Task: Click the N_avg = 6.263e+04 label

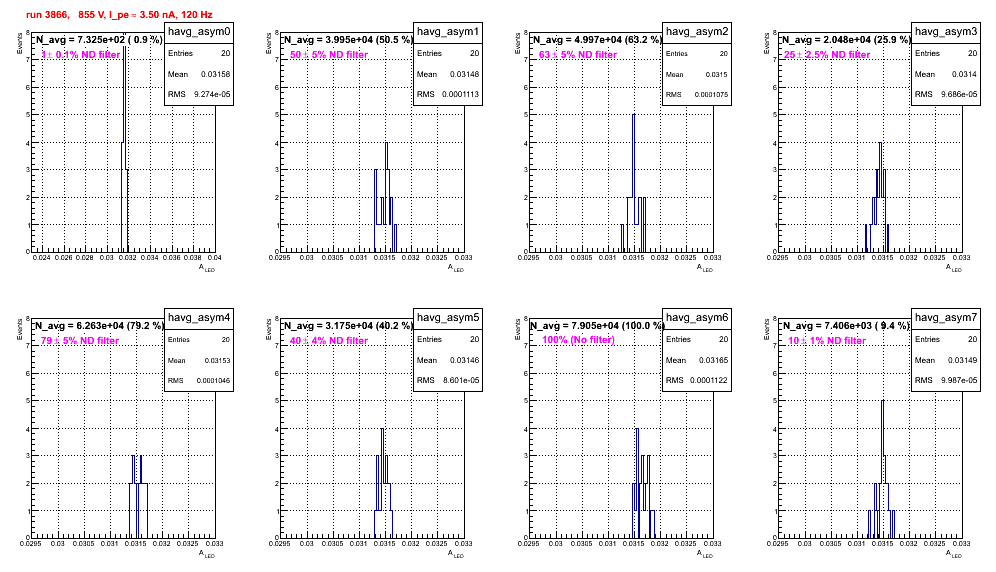Action: pos(98,326)
